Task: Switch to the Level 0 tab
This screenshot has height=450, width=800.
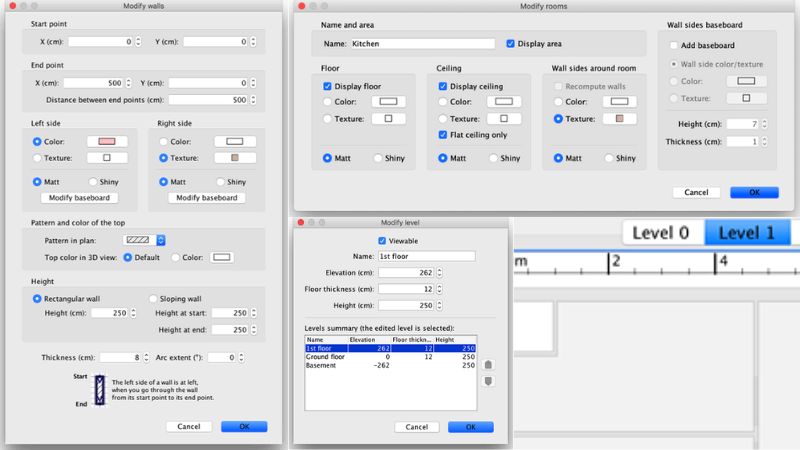Action: (x=663, y=233)
